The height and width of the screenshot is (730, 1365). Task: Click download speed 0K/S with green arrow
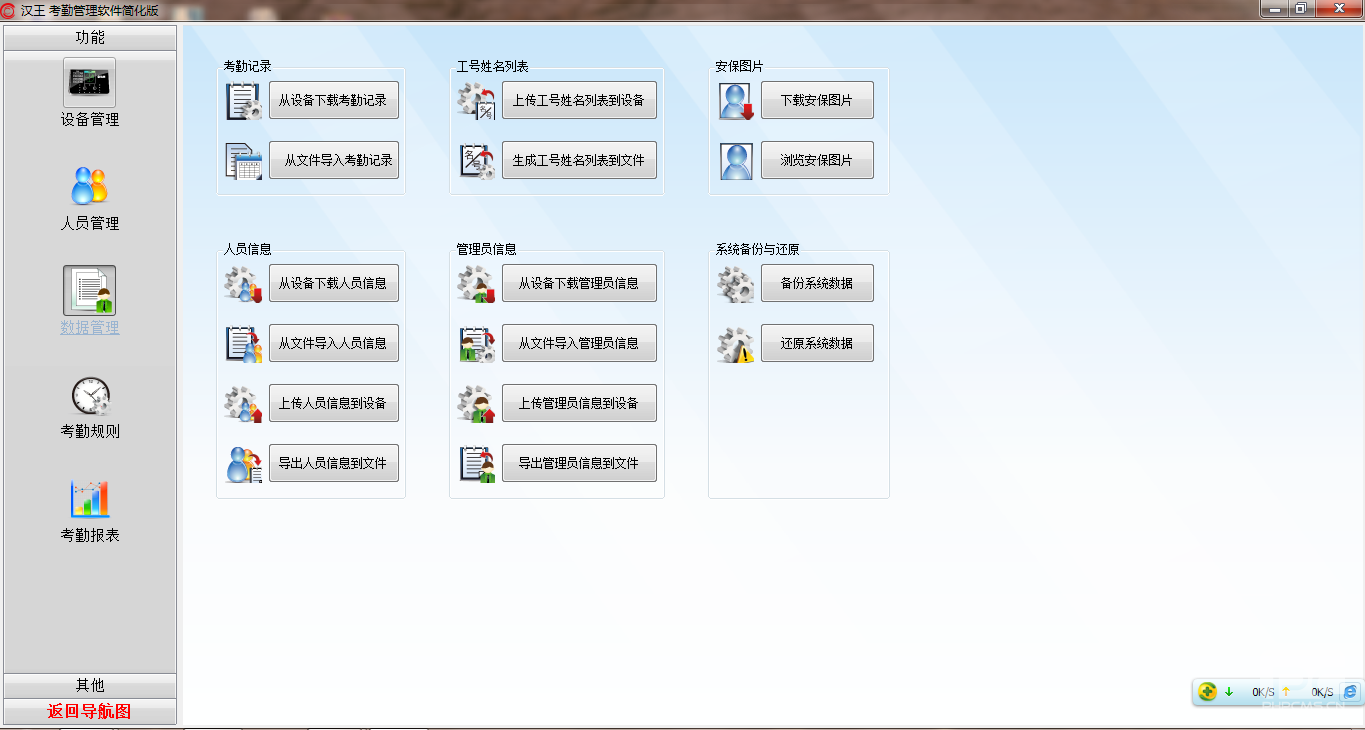pos(1250,692)
